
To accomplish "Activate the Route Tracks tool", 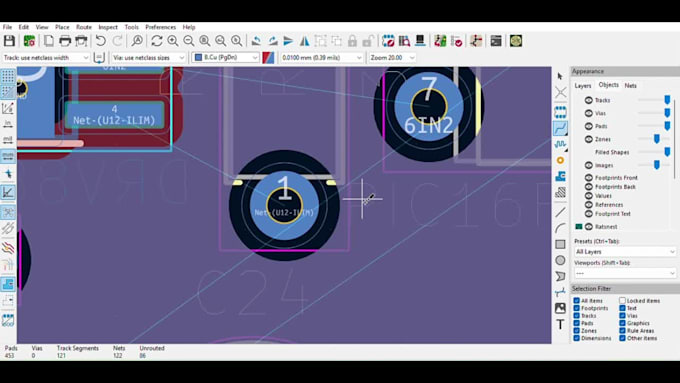I will click(x=560, y=128).
